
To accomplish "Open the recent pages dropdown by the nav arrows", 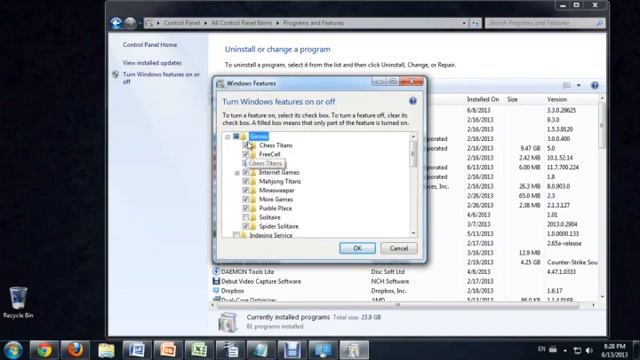I will pyautogui.click(x=140, y=23).
